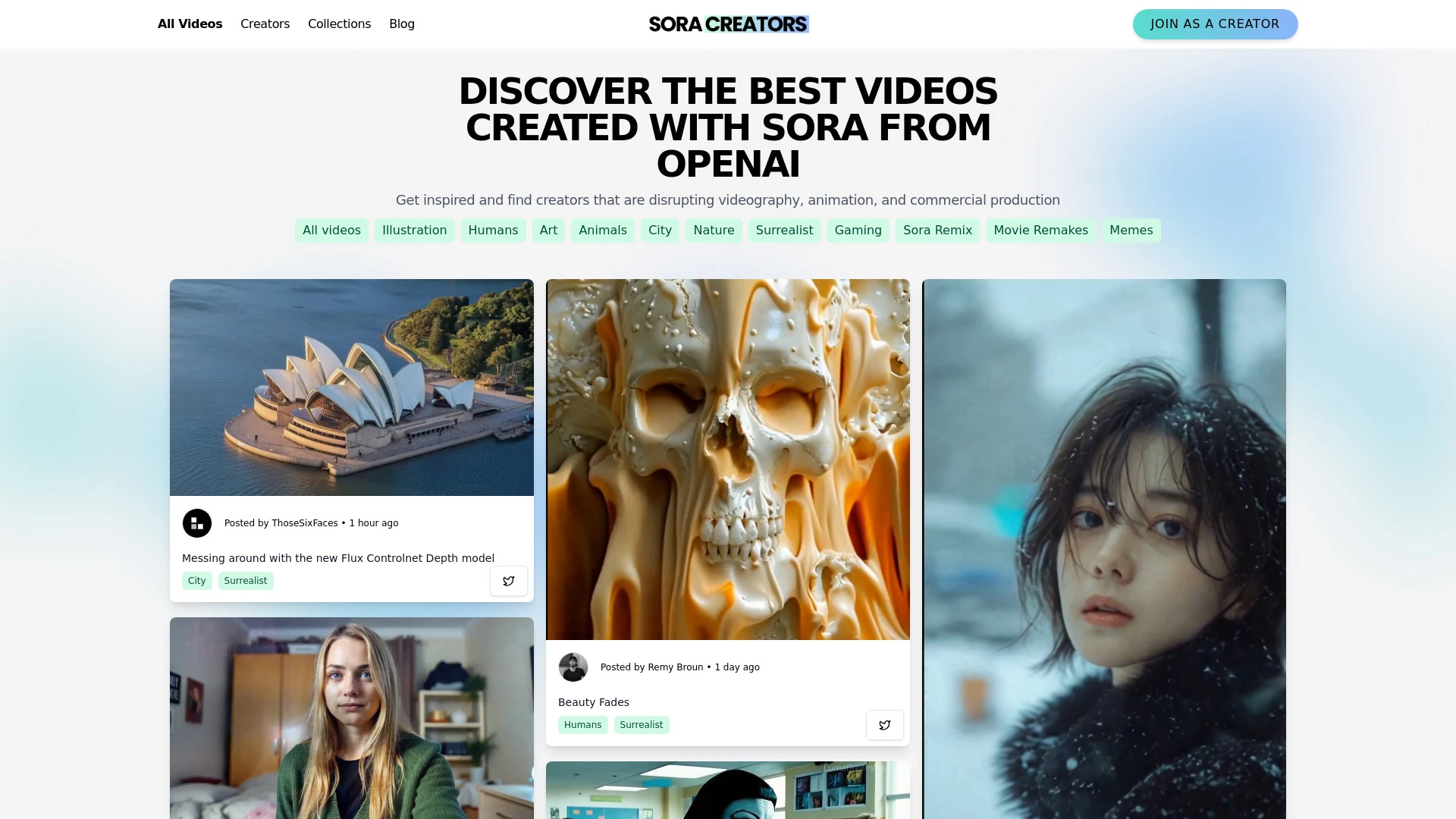This screenshot has height=819, width=1456.
Task: Click the All Videos navigation link
Action: (190, 24)
